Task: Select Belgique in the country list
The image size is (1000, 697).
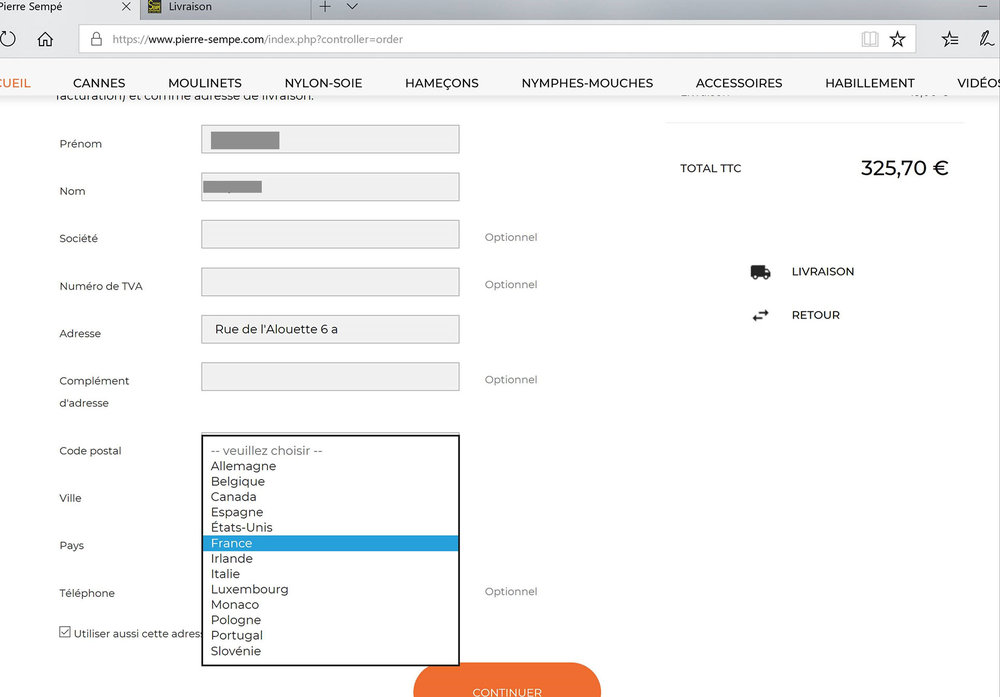Action: [330, 481]
